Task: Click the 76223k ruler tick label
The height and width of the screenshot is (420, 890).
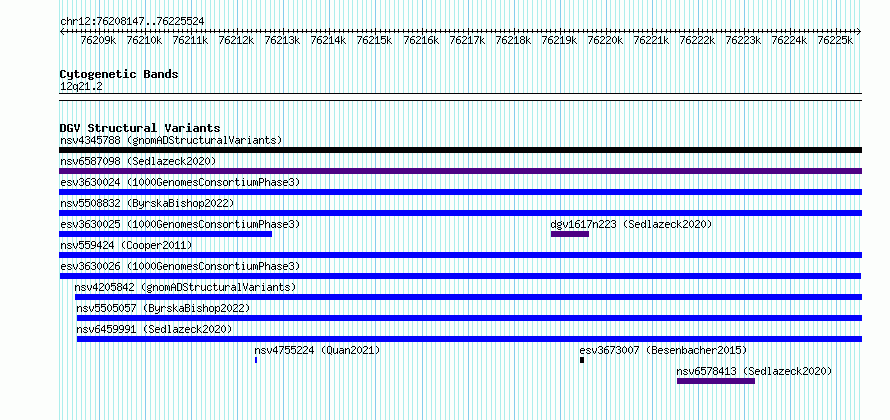Action: click(744, 41)
